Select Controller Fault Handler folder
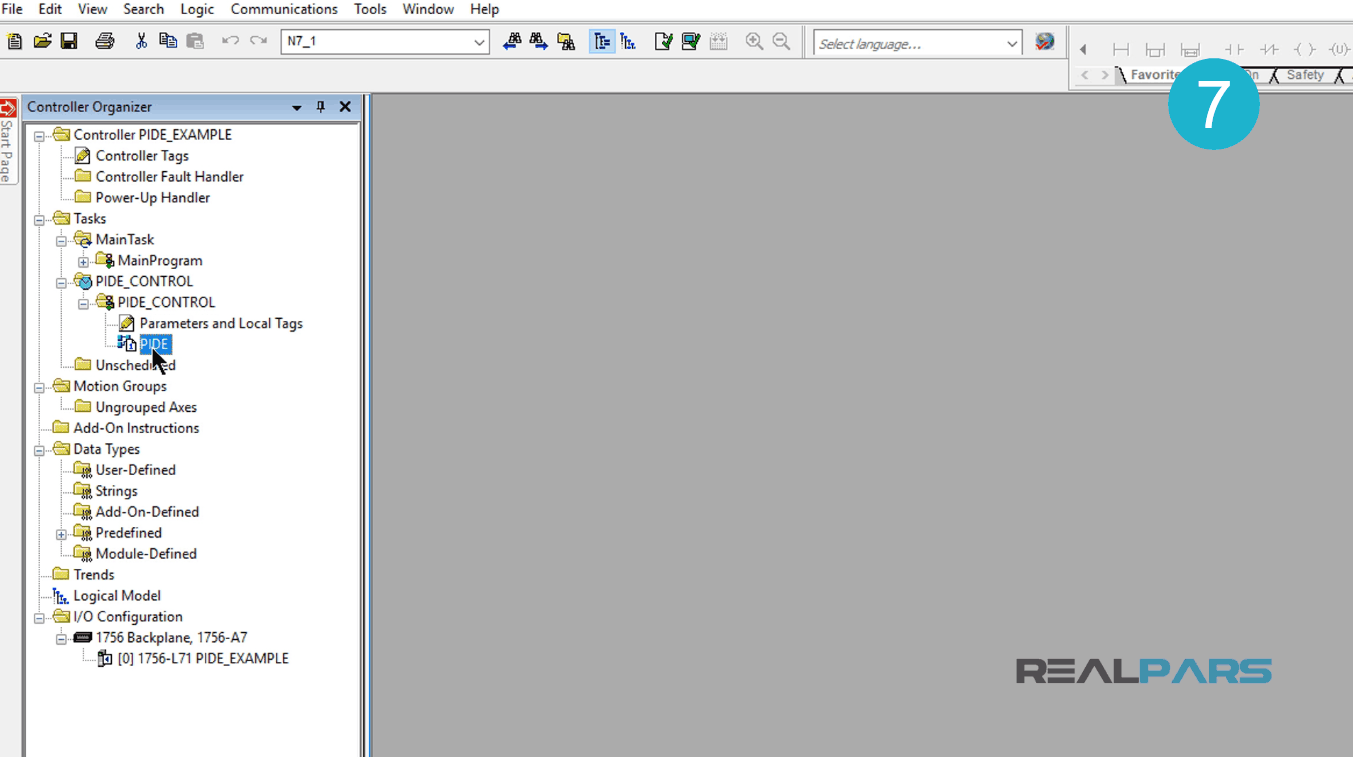The height and width of the screenshot is (757, 1353). pyautogui.click(x=169, y=177)
